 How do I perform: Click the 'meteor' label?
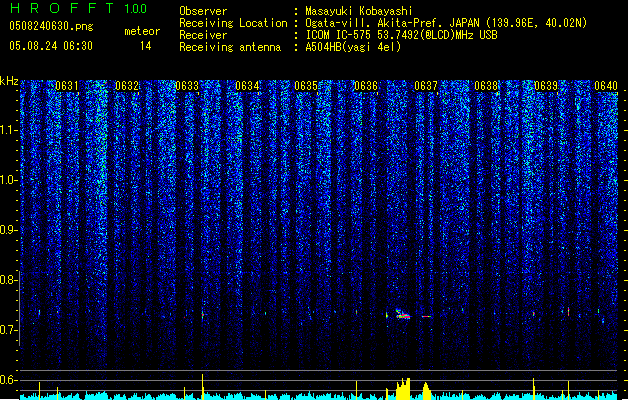tap(142, 31)
